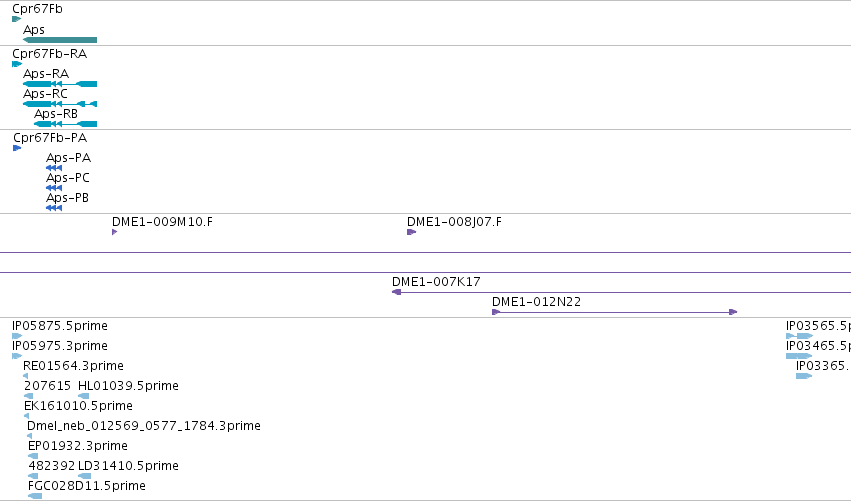Click the HL01039.5prime EST glyph
This screenshot has width=851, height=501.
[x=84, y=396]
